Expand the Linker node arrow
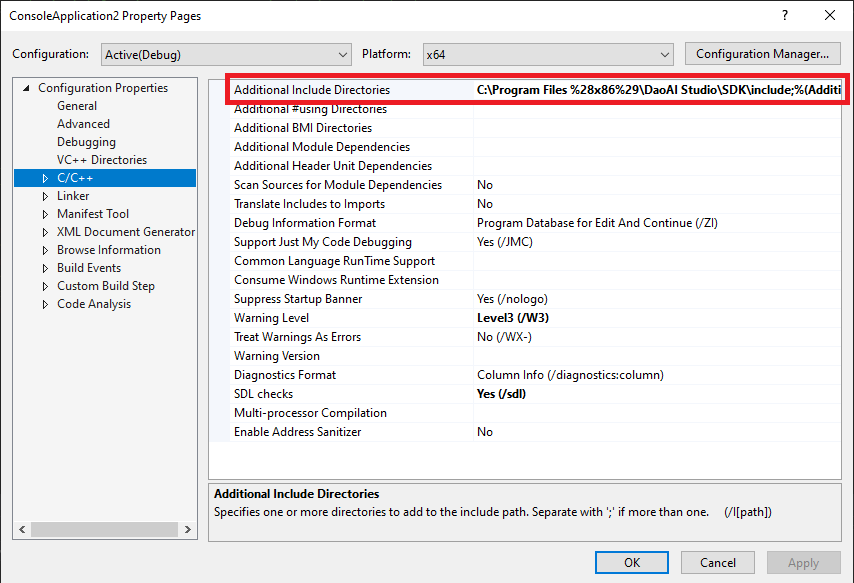Image resolution: width=854 pixels, height=583 pixels. (45, 196)
